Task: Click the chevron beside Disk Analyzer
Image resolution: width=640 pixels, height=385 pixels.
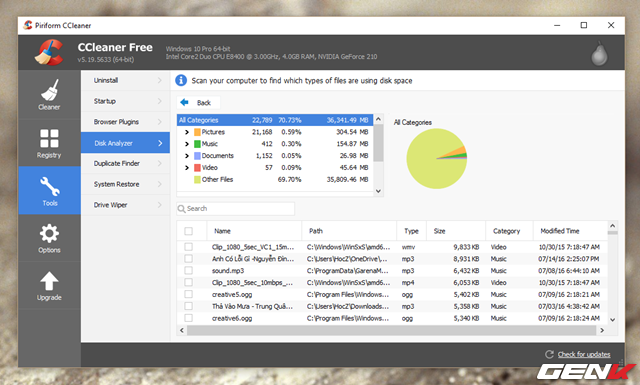Action: click(x=160, y=143)
